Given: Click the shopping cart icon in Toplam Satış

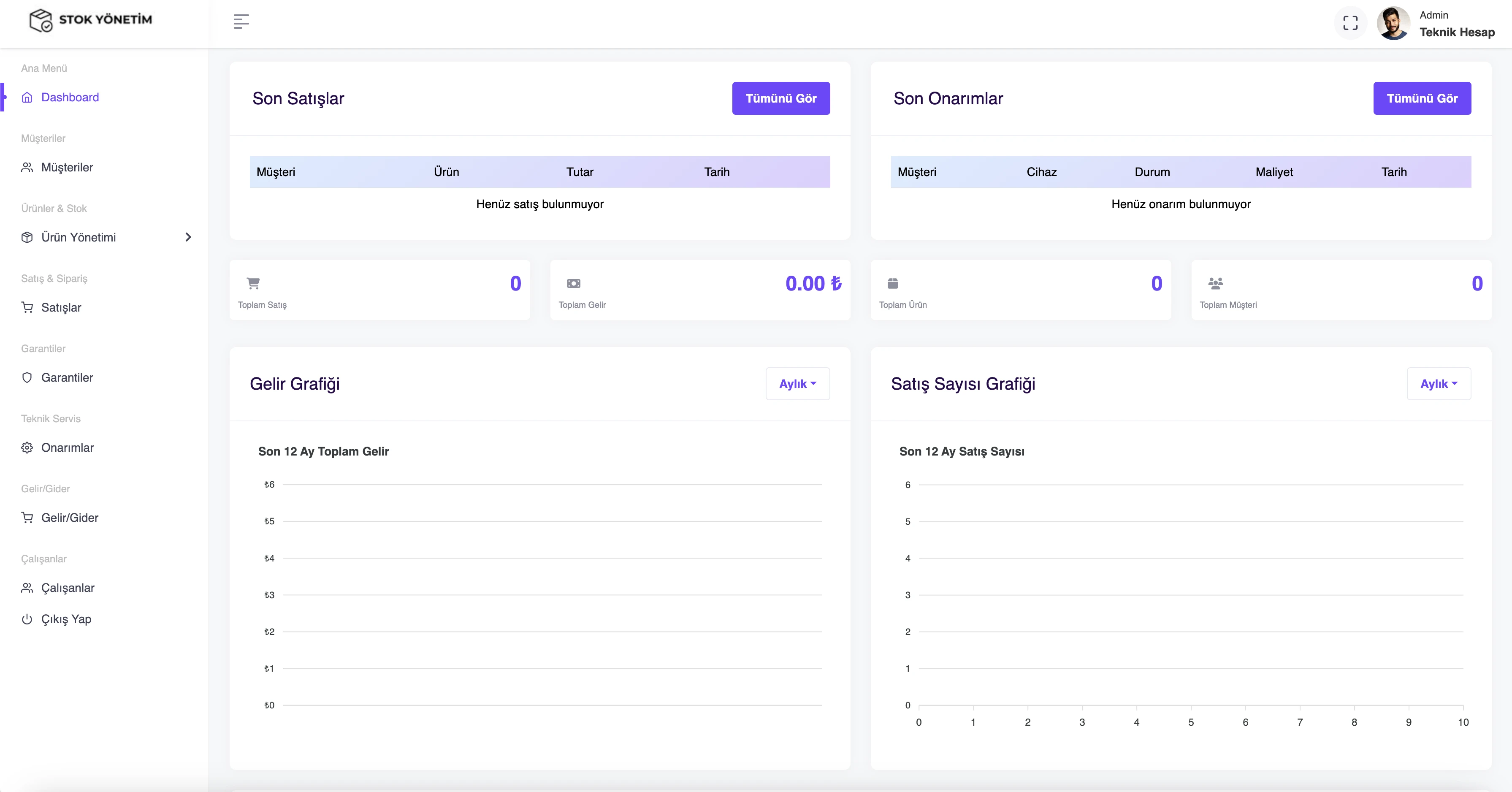Looking at the screenshot, I should pyautogui.click(x=253, y=284).
